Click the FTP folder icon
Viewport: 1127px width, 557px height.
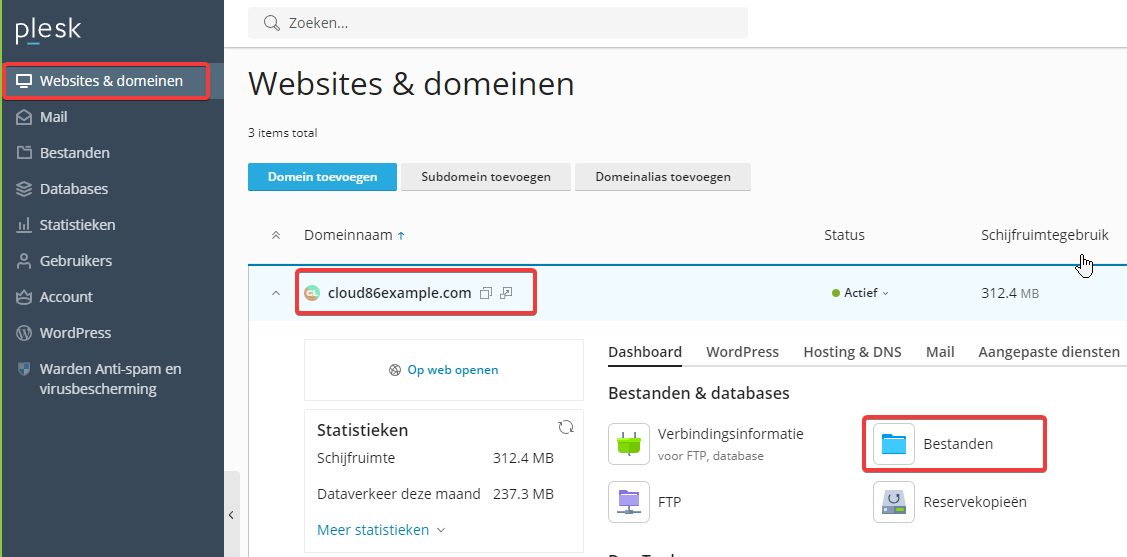click(x=629, y=502)
